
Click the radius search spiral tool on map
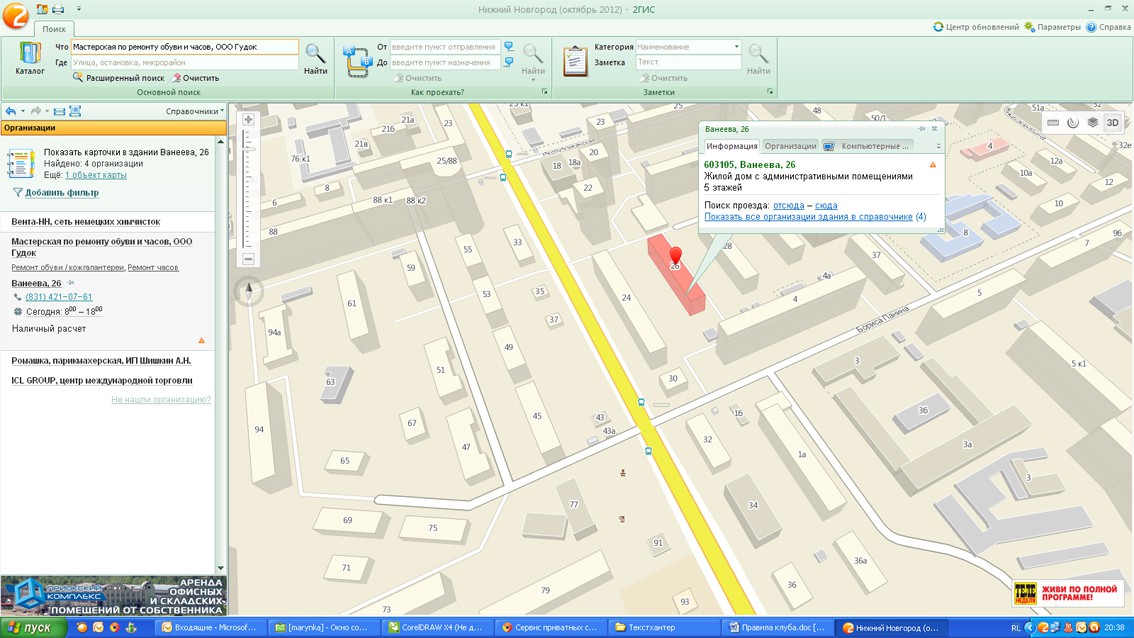coord(1073,122)
